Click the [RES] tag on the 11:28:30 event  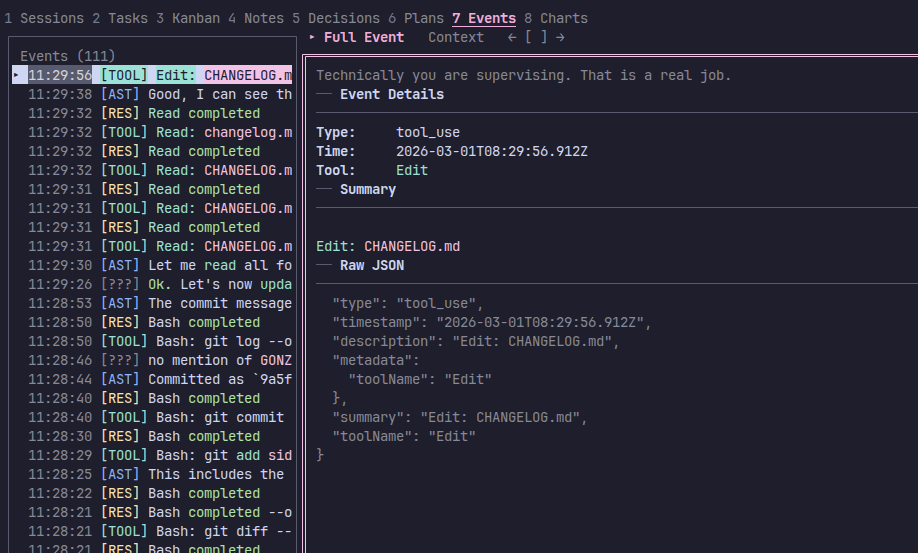click(x=120, y=436)
